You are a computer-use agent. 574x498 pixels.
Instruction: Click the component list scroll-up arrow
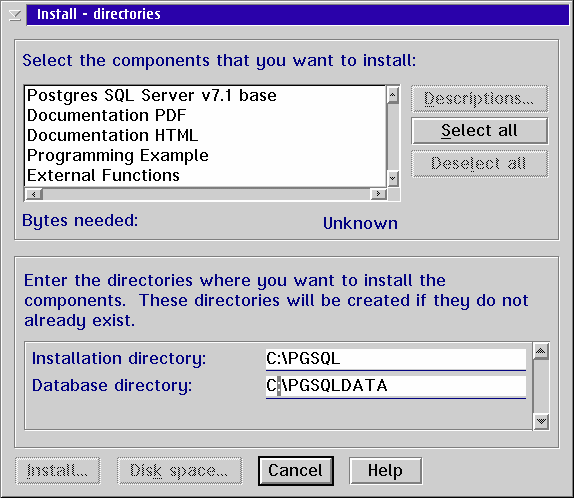tap(393, 95)
